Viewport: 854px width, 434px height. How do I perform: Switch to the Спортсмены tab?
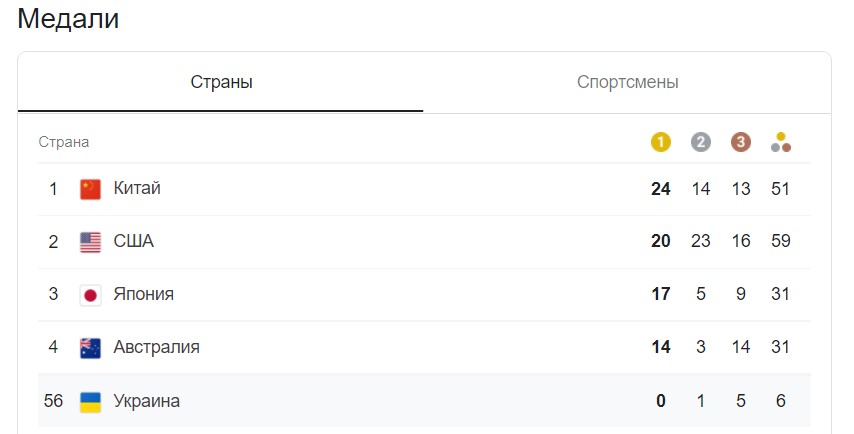[x=627, y=82]
